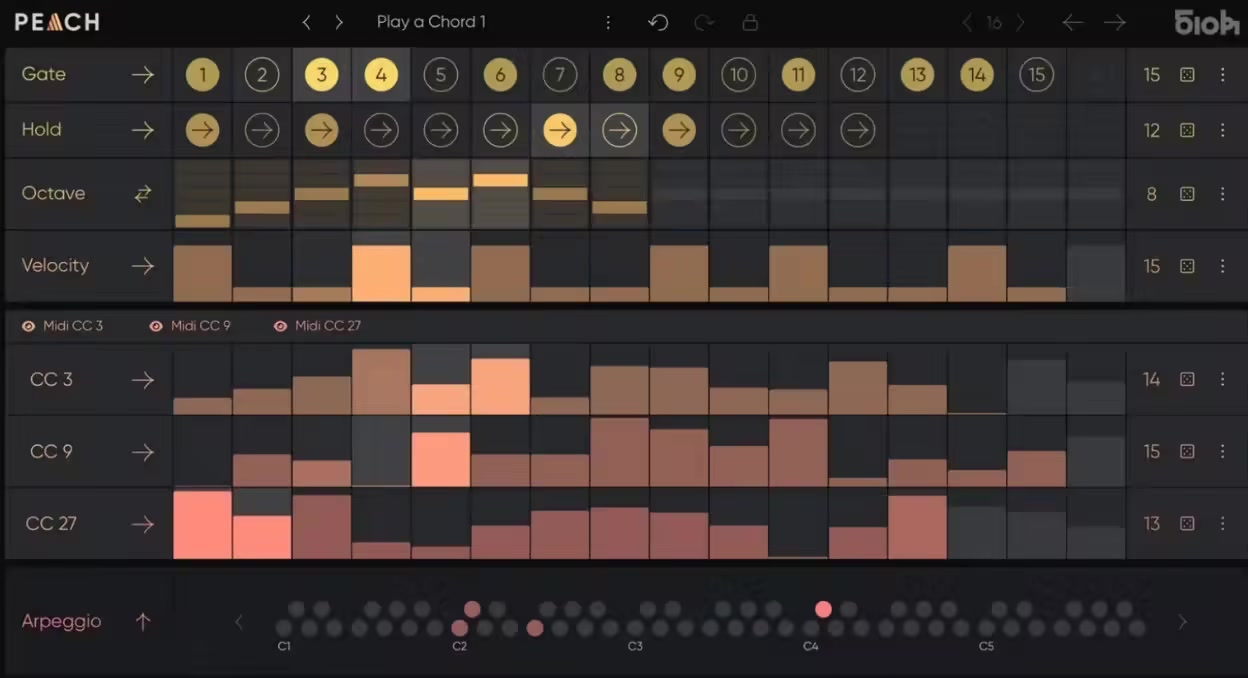Click the Arpeggio up arrow icon
This screenshot has height=678, width=1248.
[143, 621]
